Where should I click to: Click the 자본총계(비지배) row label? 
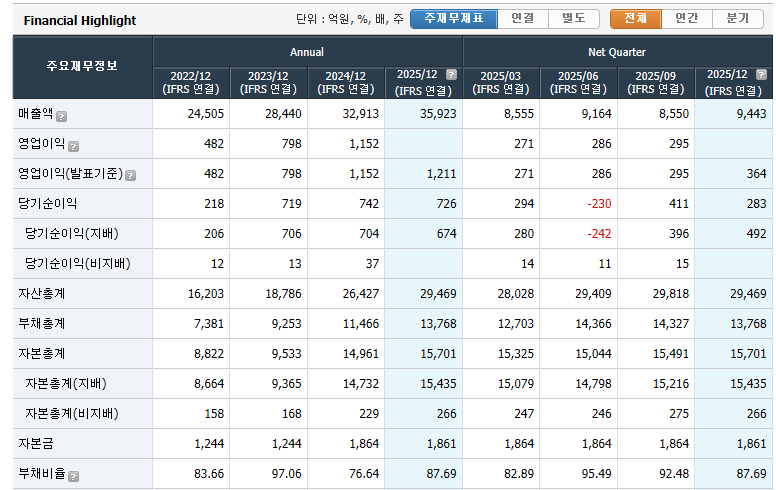pos(72,414)
